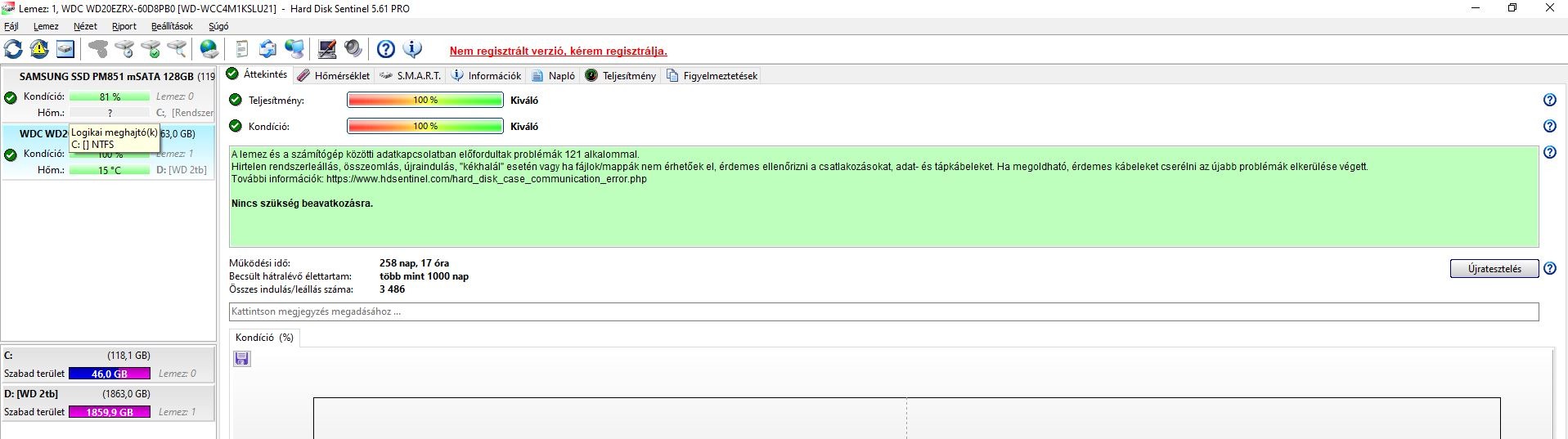Click the globe with disk toolbar icon
This screenshot has width=1568, height=439.
point(209,49)
